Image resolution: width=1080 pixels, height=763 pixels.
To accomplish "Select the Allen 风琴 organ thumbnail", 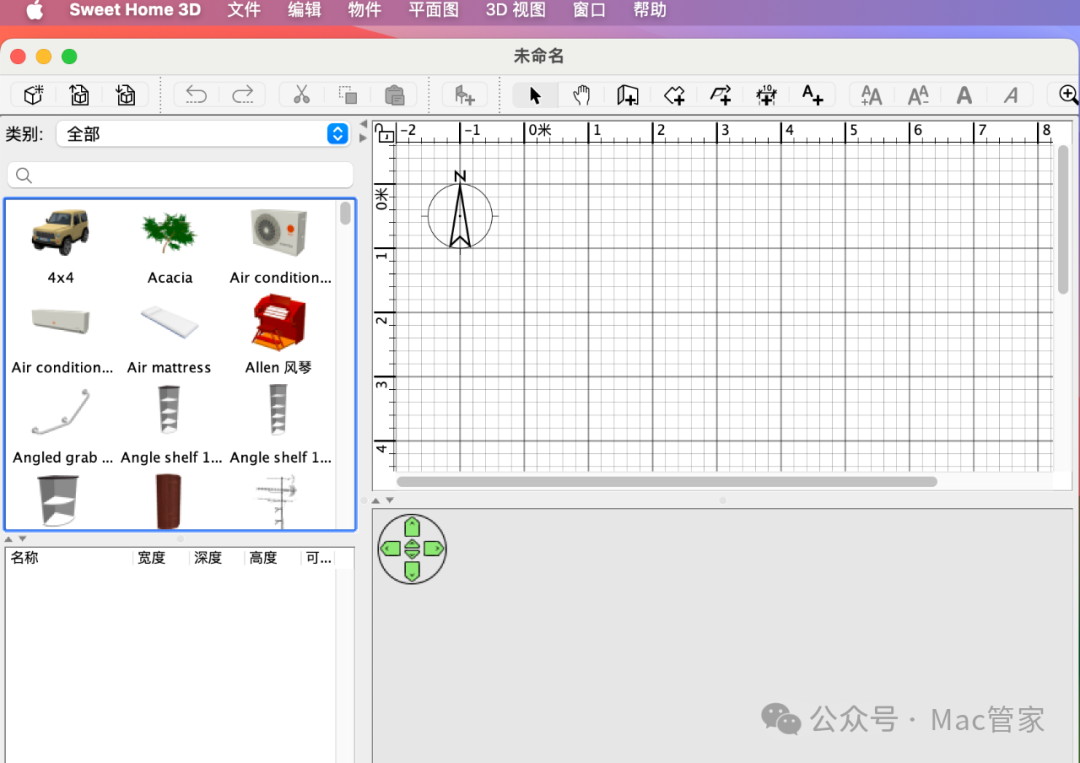I will pyautogui.click(x=279, y=322).
